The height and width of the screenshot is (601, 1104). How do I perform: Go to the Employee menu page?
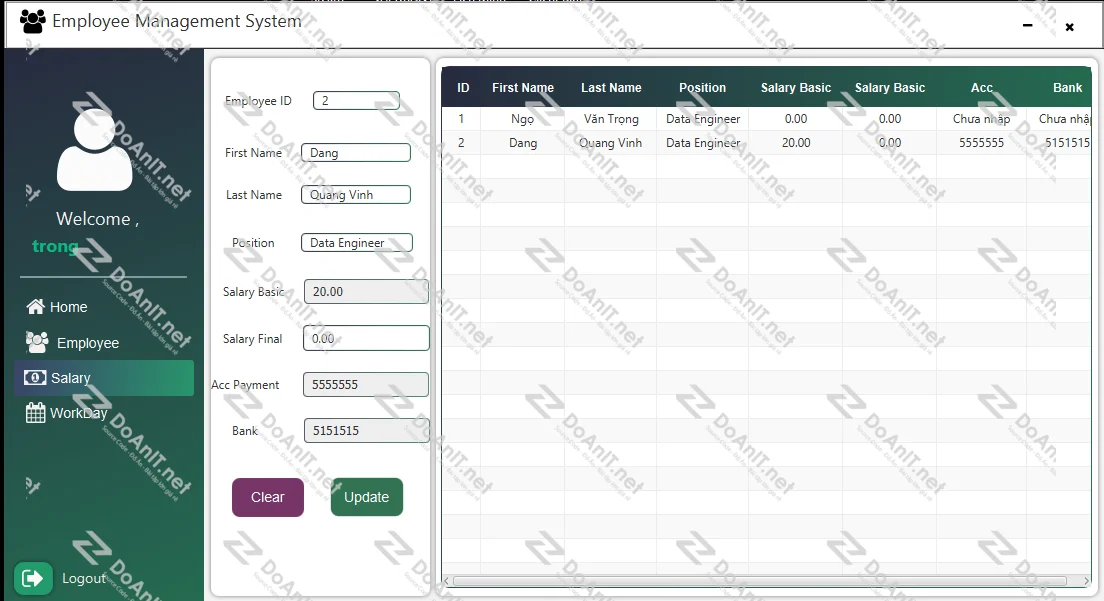(x=87, y=343)
